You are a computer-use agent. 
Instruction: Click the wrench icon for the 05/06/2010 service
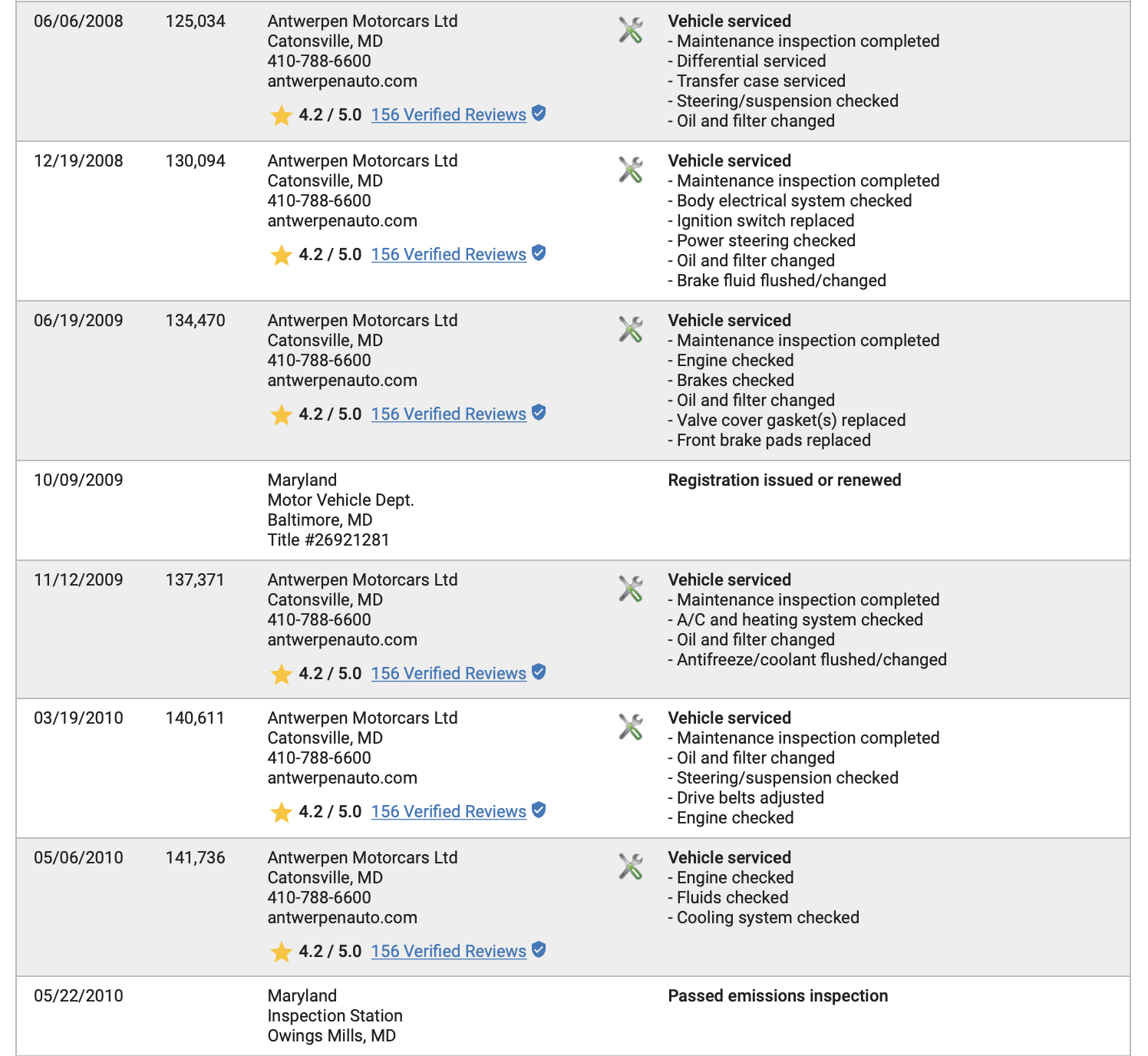tap(631, 867)
